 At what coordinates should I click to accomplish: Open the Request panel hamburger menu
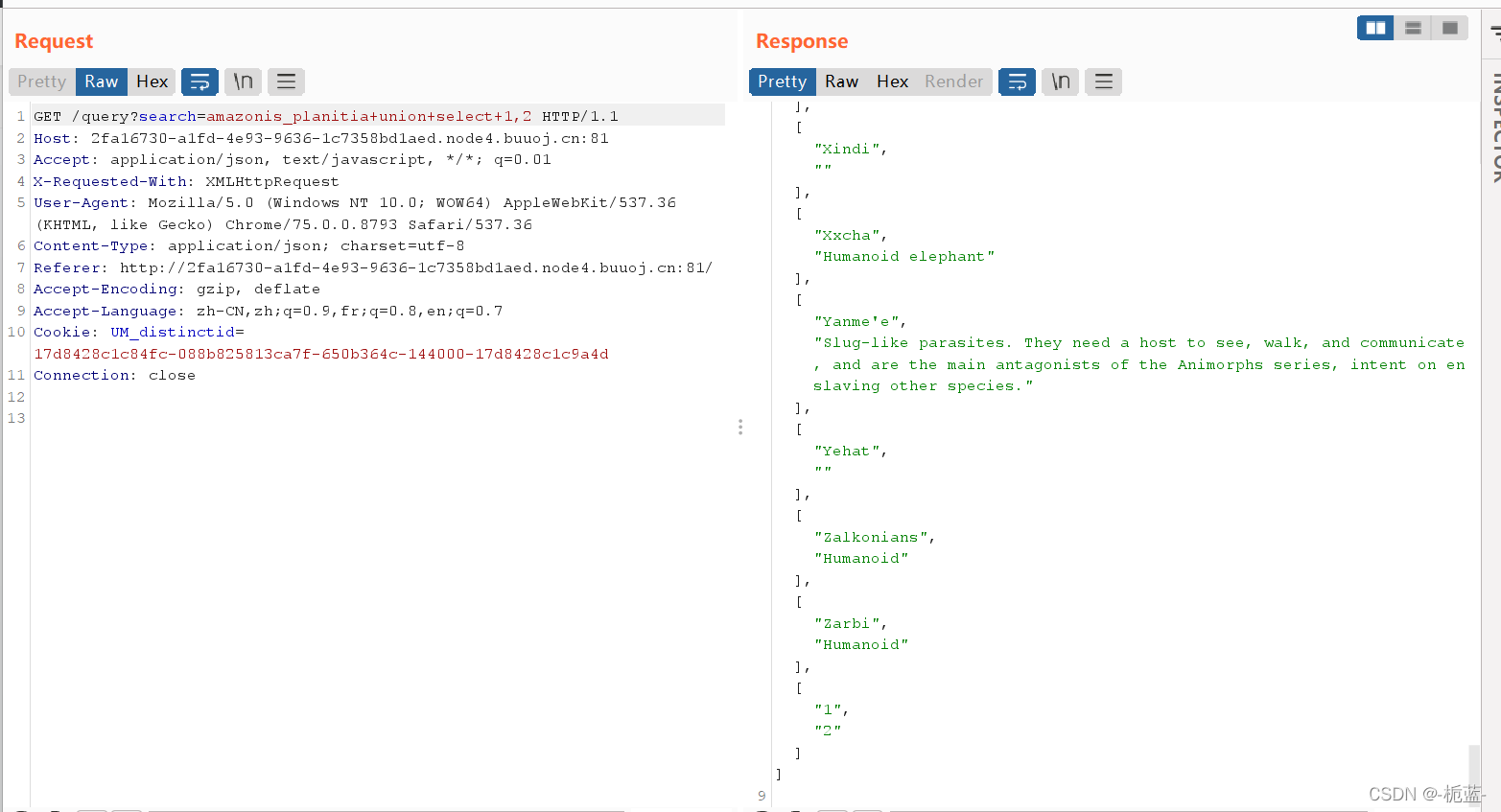click(286, 81)
